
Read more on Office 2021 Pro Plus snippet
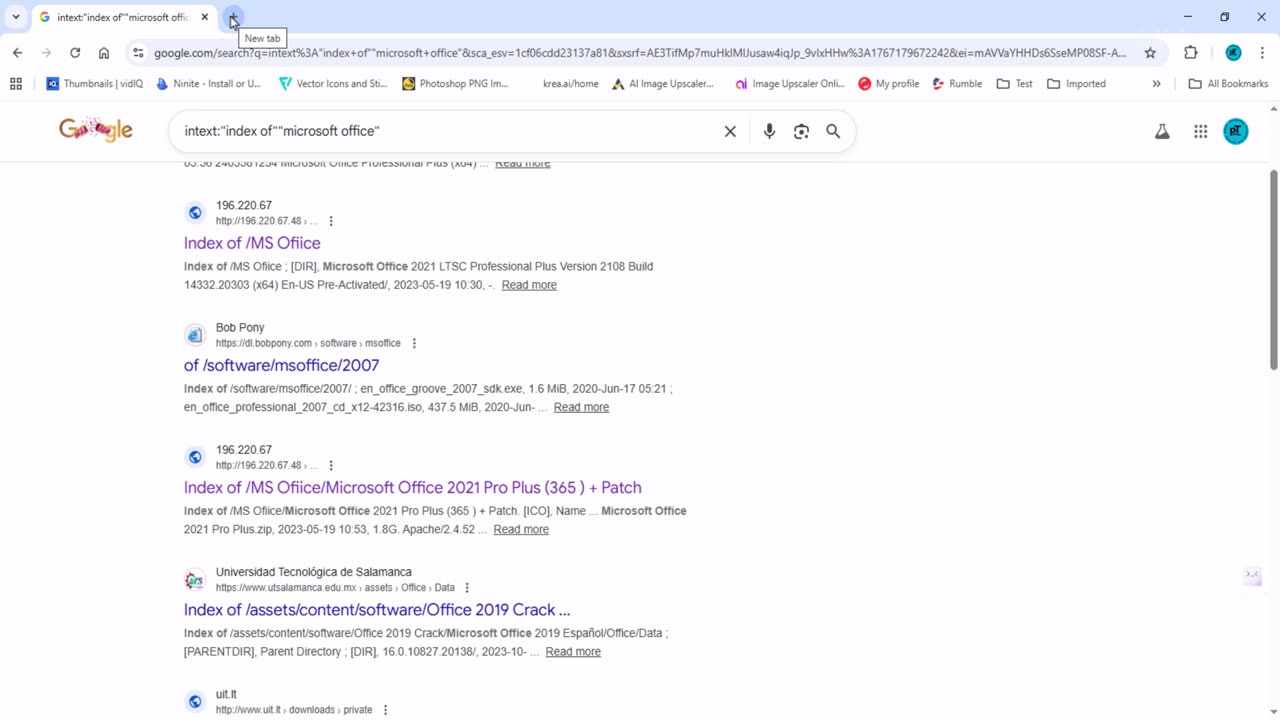(x=521, y=529)
